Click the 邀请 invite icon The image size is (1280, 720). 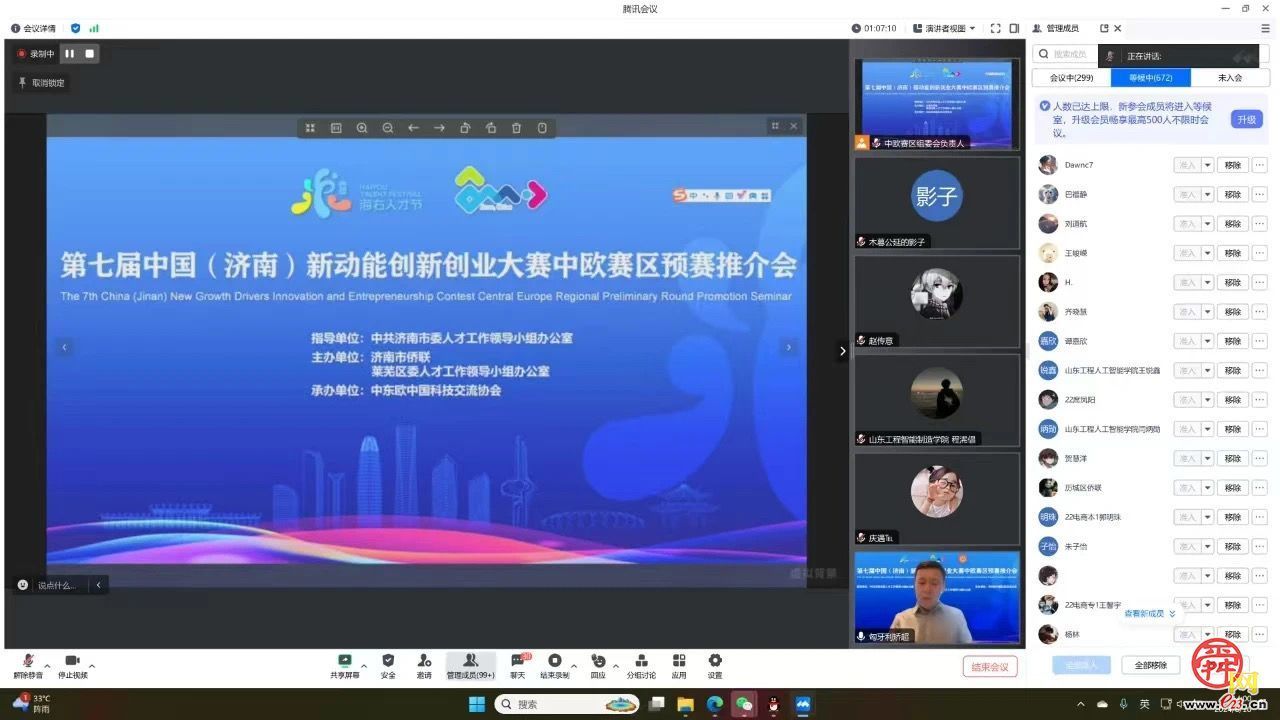point(423,662)
